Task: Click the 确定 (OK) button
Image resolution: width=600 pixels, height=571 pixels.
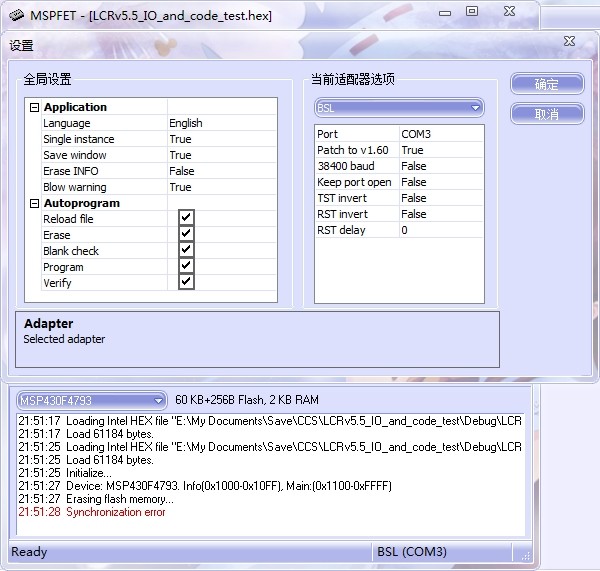Action: pos(547,84)
